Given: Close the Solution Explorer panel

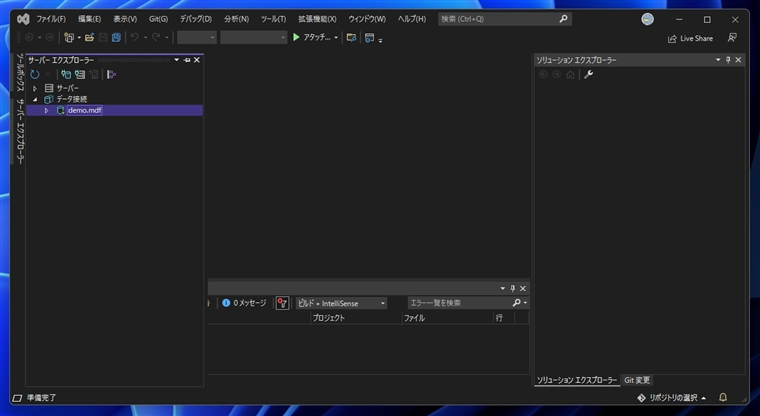Looking at the screenshot, I should click(x=738, y=60).
